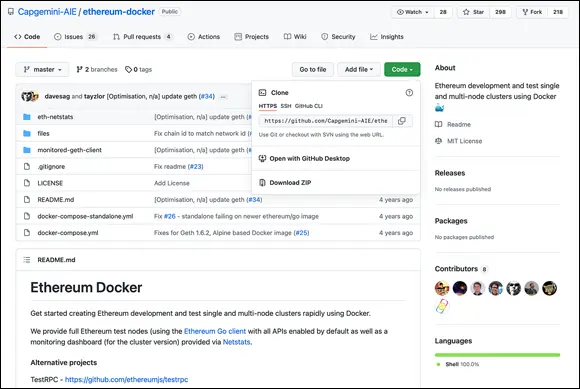
Task: Select the HTTPS clone option
Action: click(268, 106)
